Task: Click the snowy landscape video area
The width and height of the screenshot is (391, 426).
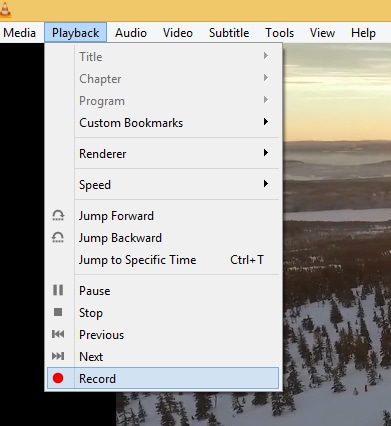Action: tap(337, 233)
